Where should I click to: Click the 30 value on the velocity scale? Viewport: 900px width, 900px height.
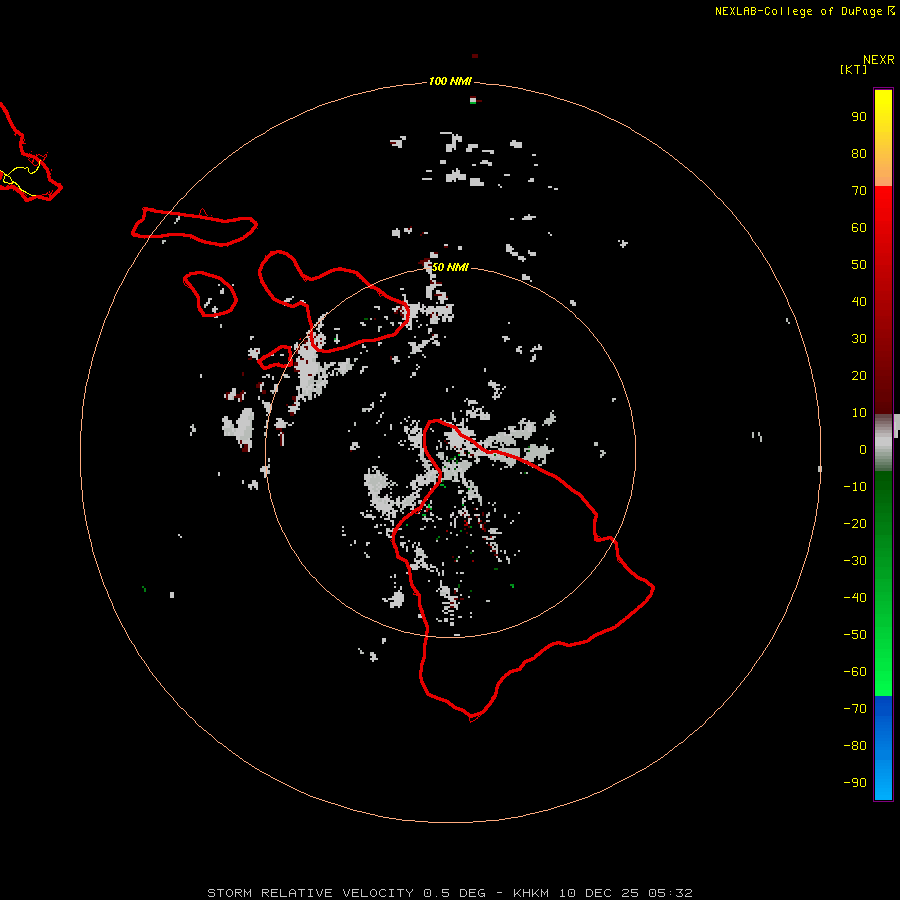click(x=859, y=339)
